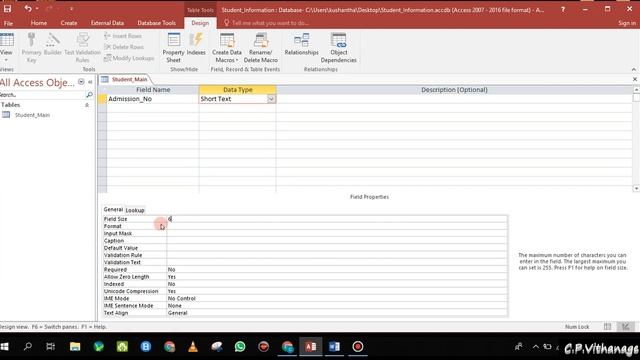Switch to the Create tab

click(69, 23)
